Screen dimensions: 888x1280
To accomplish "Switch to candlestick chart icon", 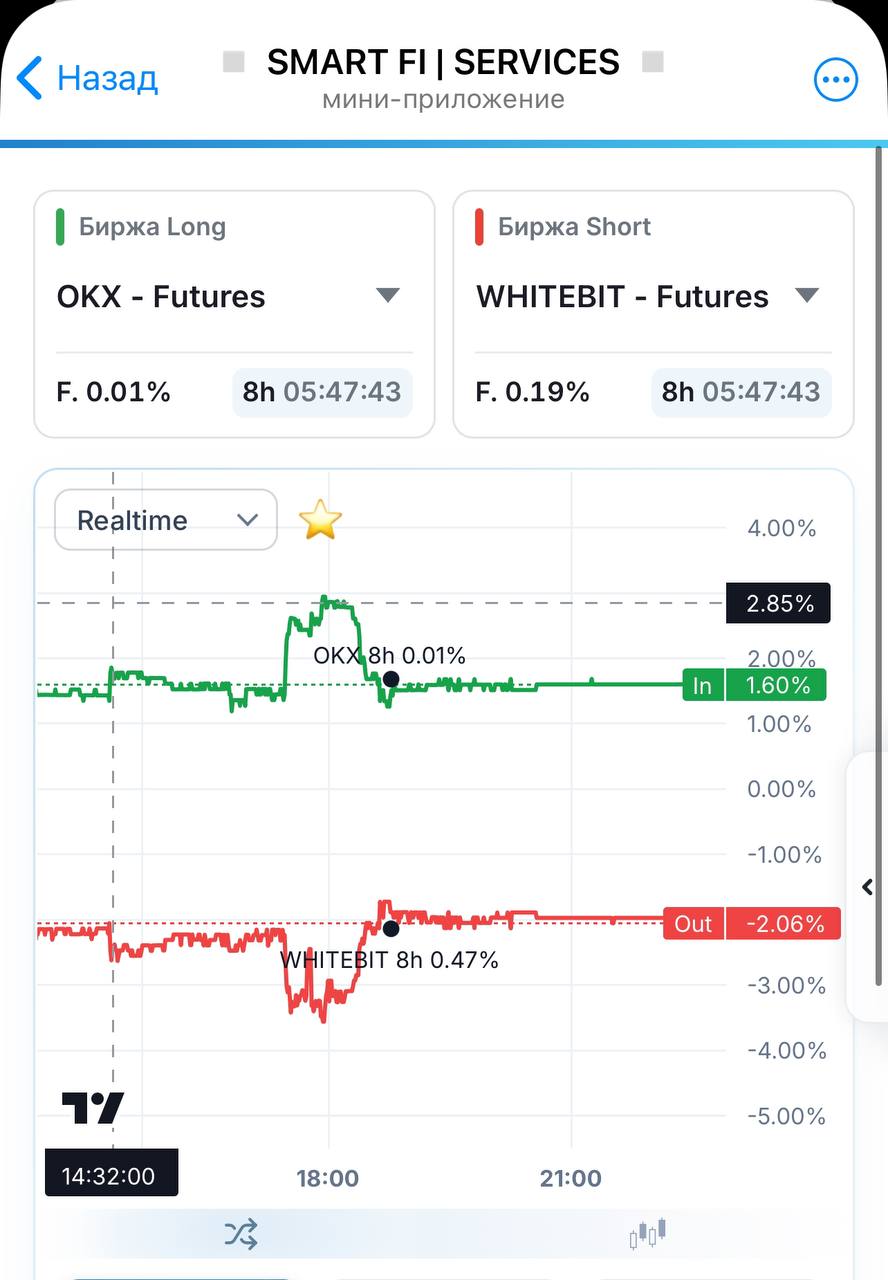I will [647, 1234].
